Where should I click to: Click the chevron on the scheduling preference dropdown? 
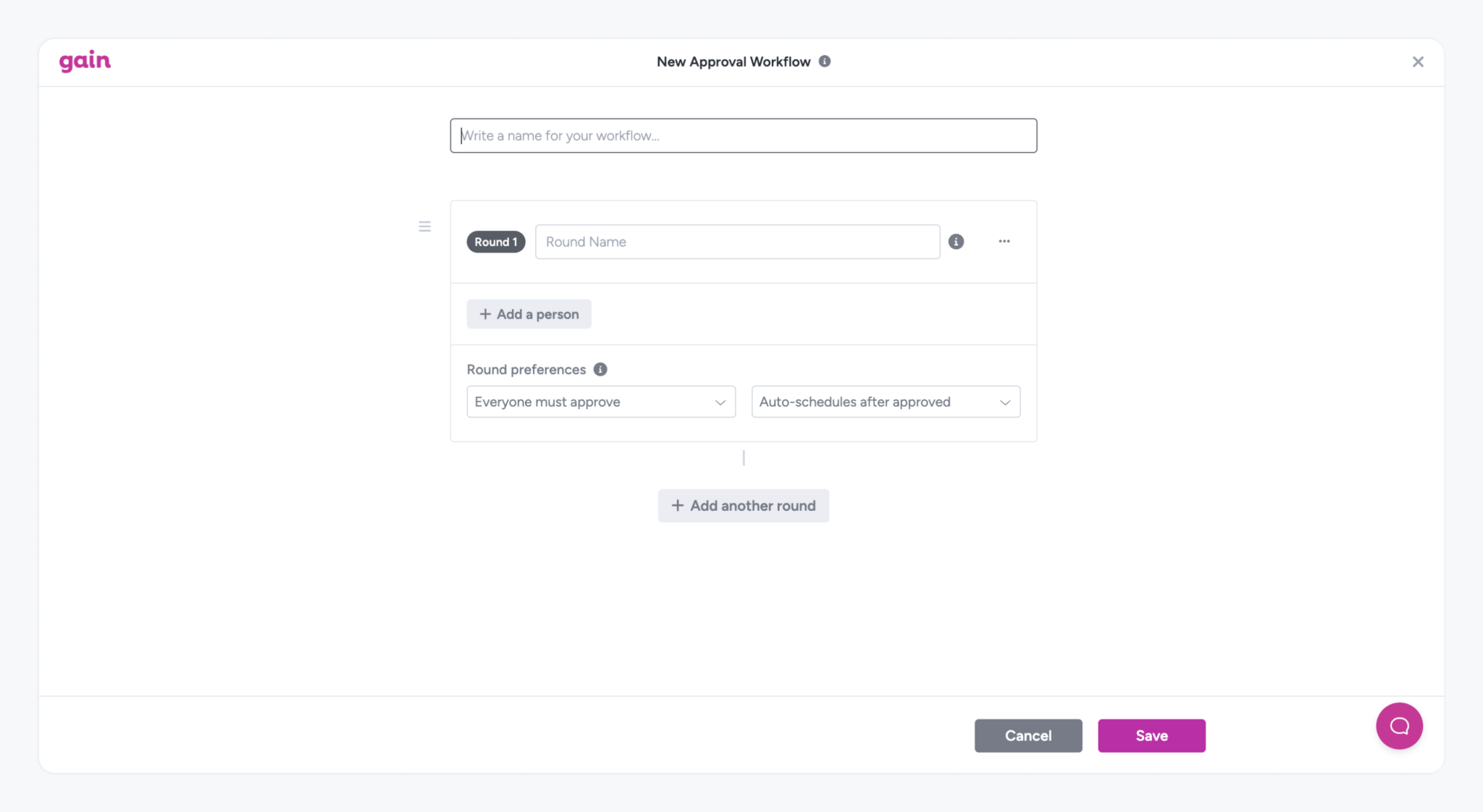click(x=1004, y=402)
